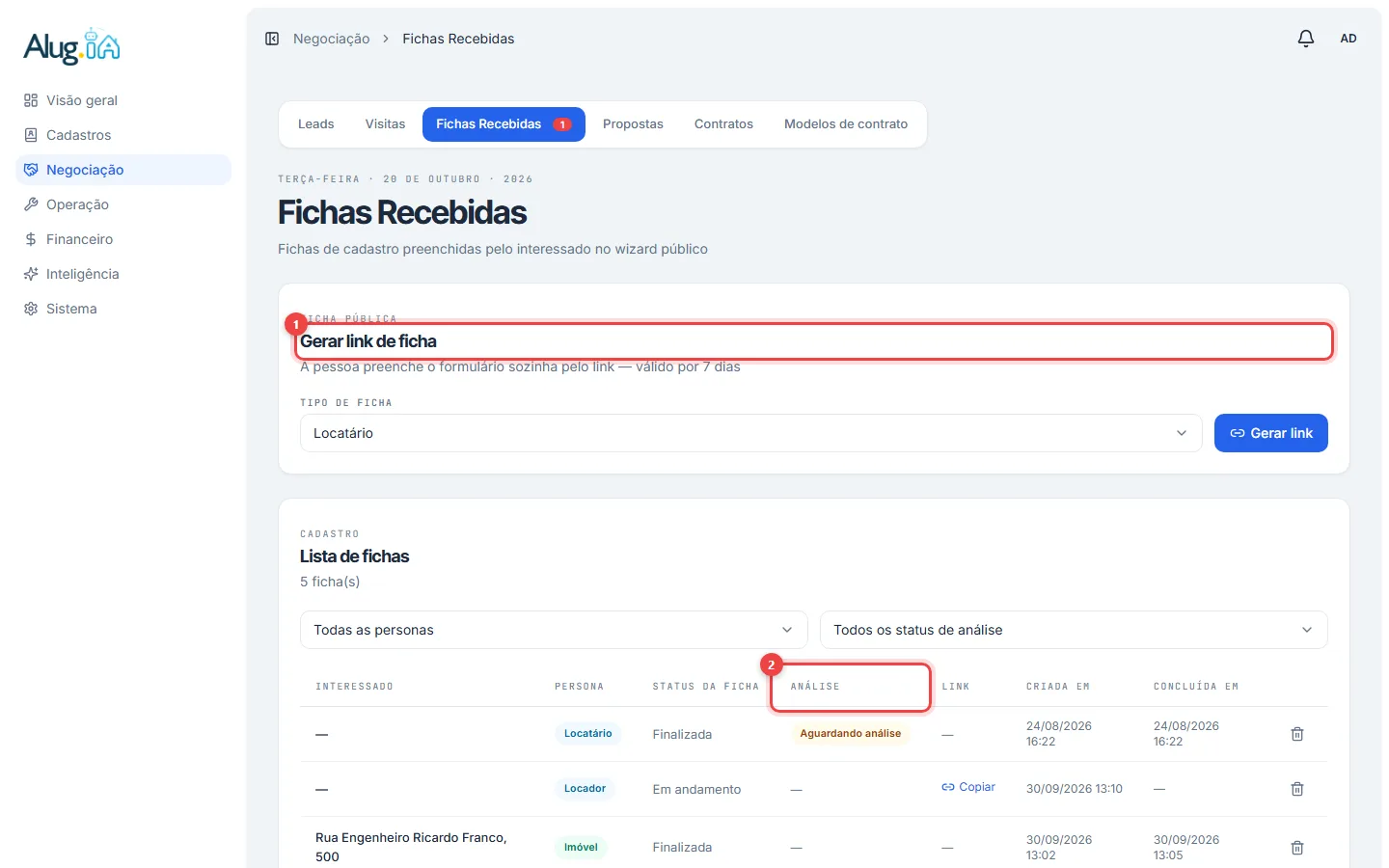Click the Financeiro dollar icon

coord(31,239)
